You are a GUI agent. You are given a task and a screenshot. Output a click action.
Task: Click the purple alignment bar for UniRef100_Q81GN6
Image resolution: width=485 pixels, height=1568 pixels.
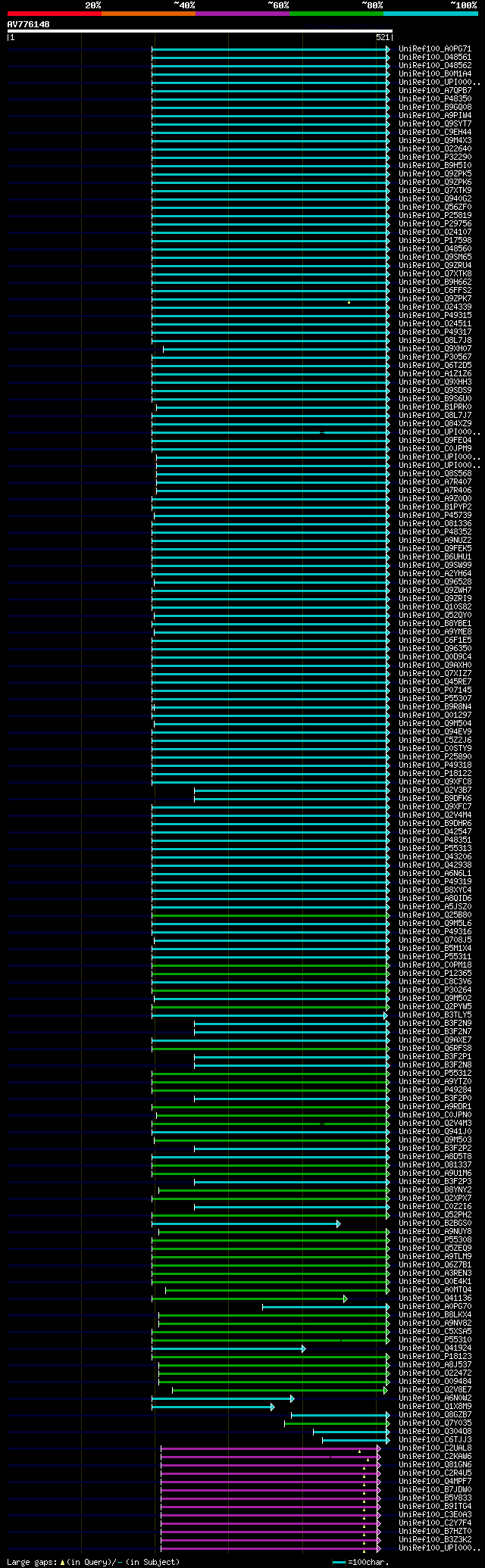[x=271, y=1465]
